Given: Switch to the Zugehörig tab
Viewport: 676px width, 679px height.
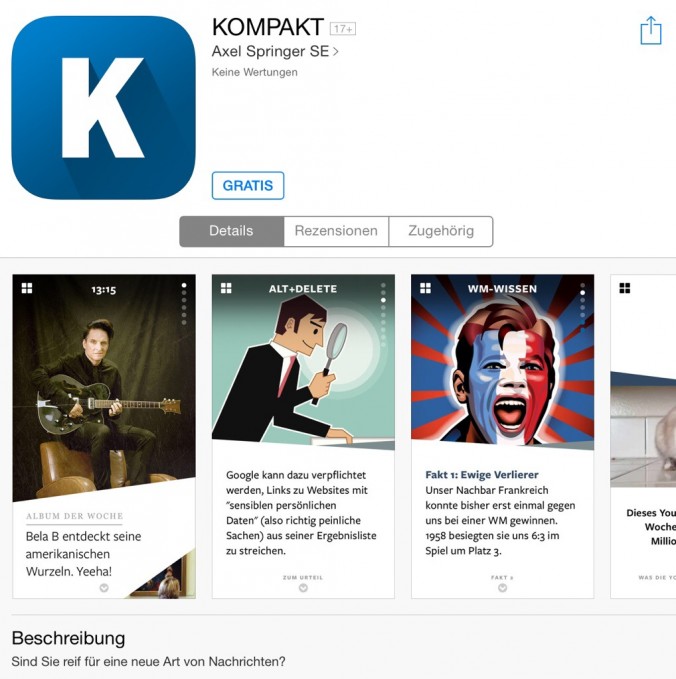Looking at the screenshot, I should click(x=441, y=231).
